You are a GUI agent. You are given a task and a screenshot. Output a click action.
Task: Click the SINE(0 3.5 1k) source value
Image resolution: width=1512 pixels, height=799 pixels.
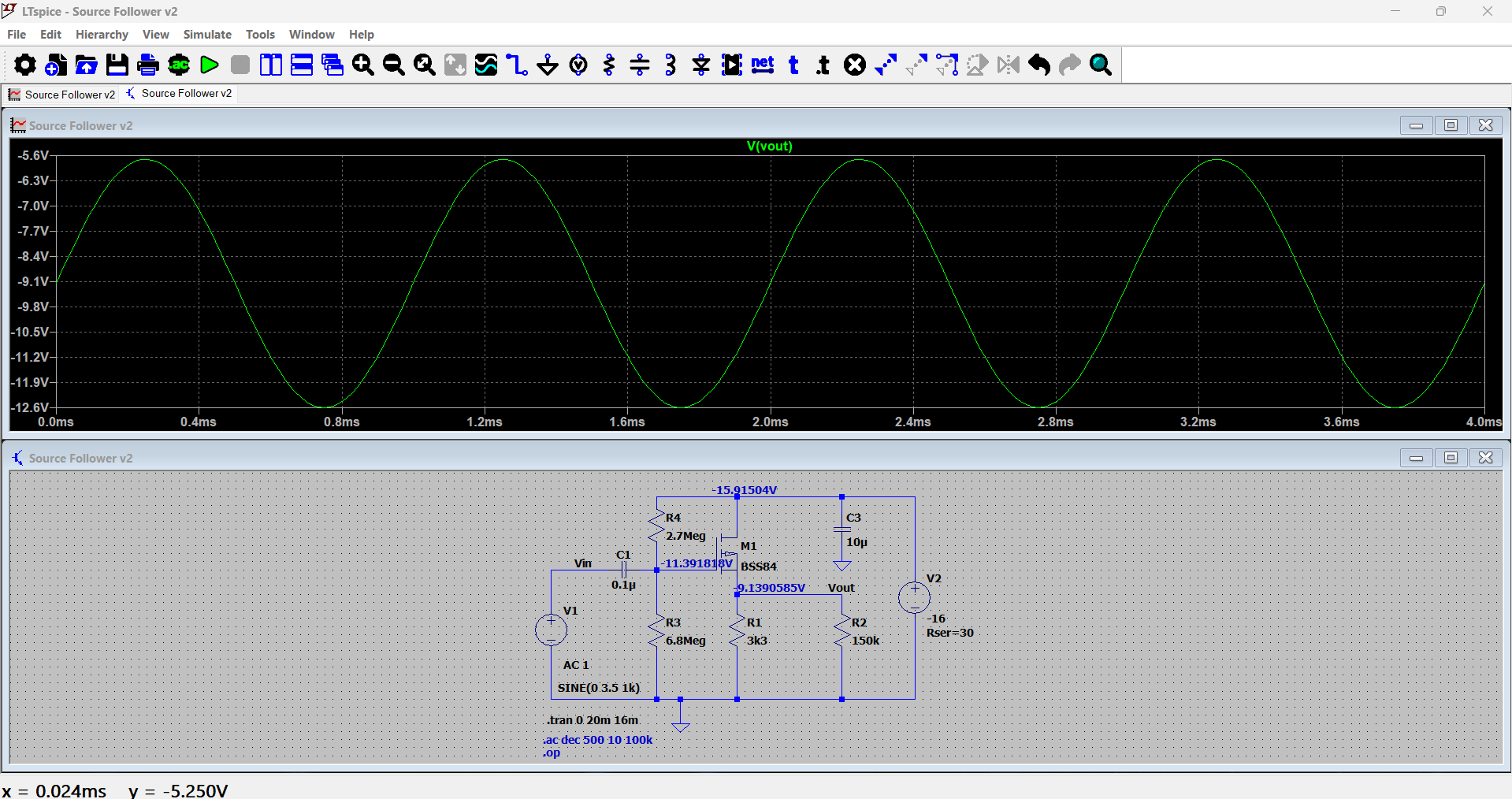click(599, 688)
